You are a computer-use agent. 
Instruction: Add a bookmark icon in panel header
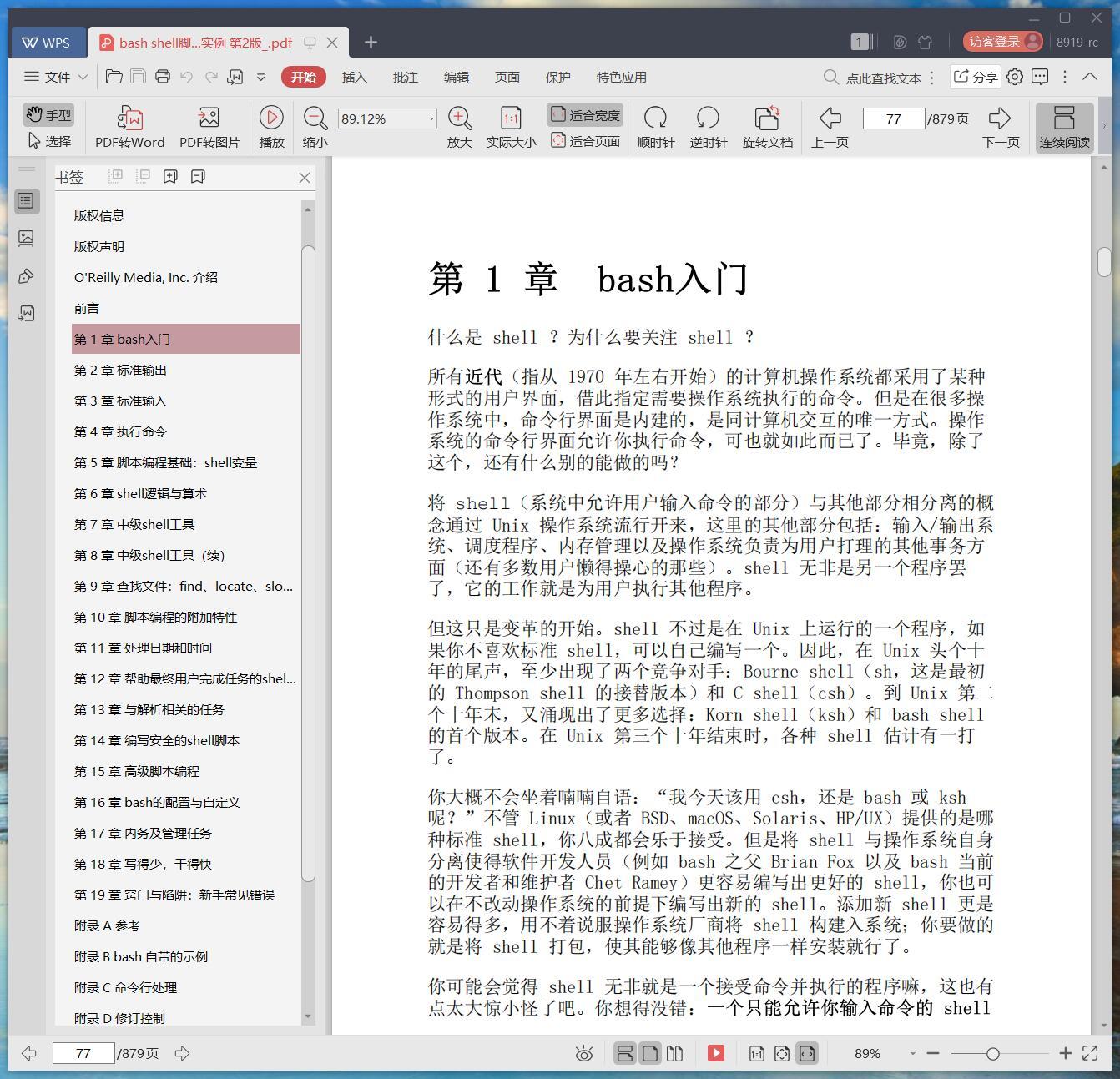[170, 176]
